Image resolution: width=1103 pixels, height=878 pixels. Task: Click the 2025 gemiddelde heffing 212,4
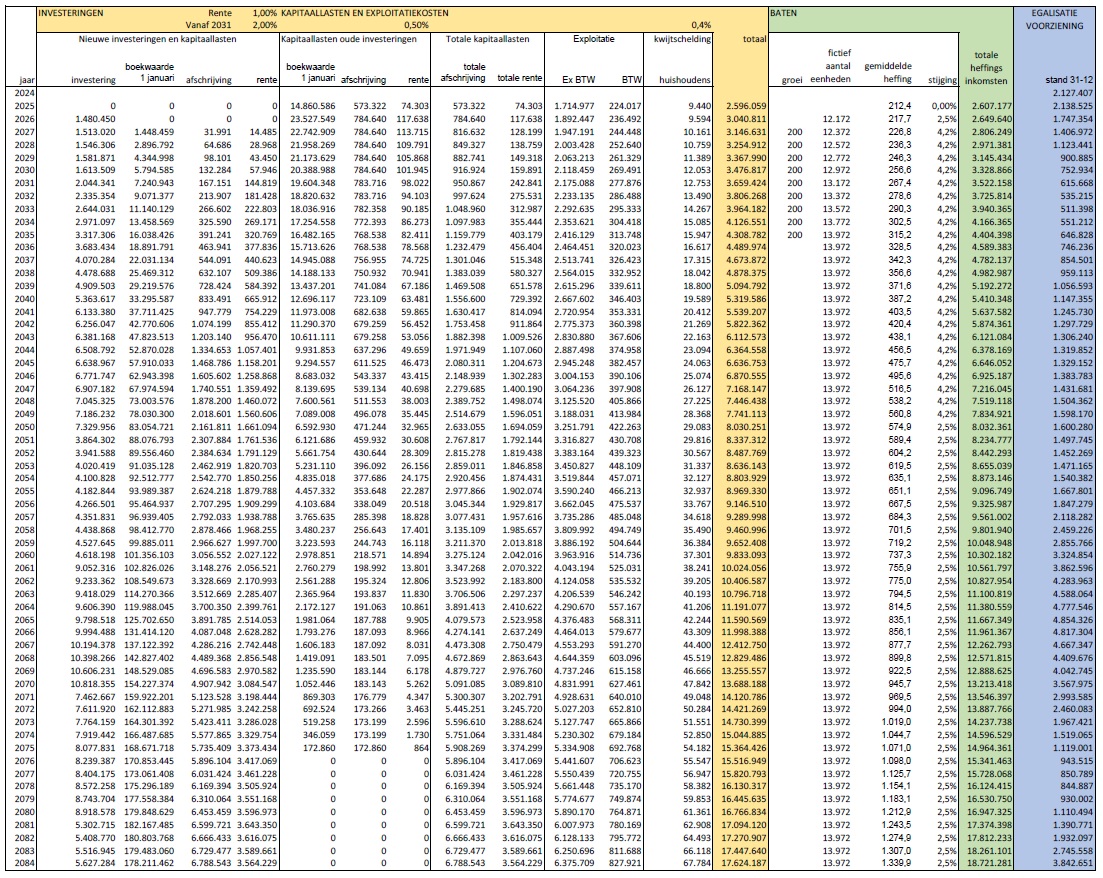tap(900, 106)
